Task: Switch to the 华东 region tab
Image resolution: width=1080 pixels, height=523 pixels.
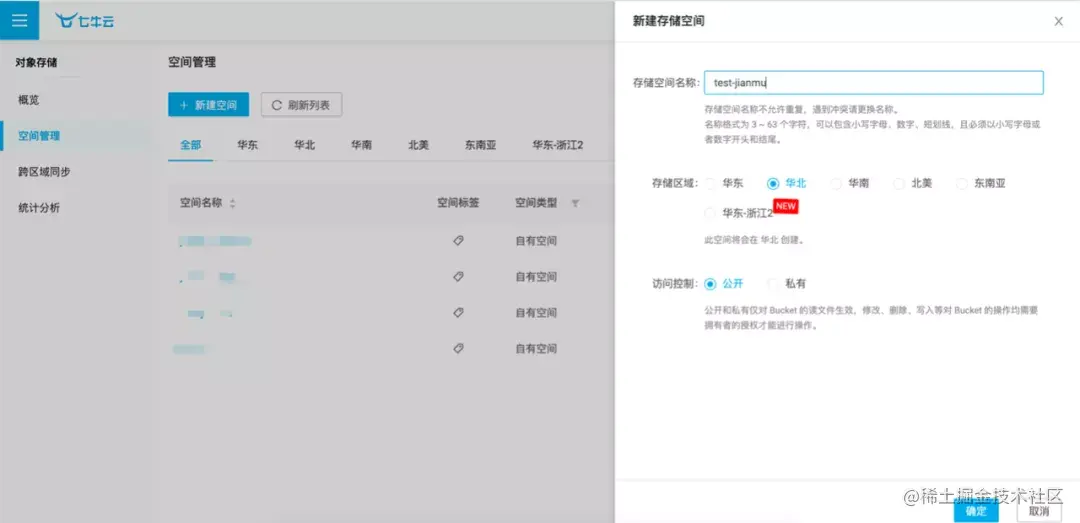Action: click(248, 145)
